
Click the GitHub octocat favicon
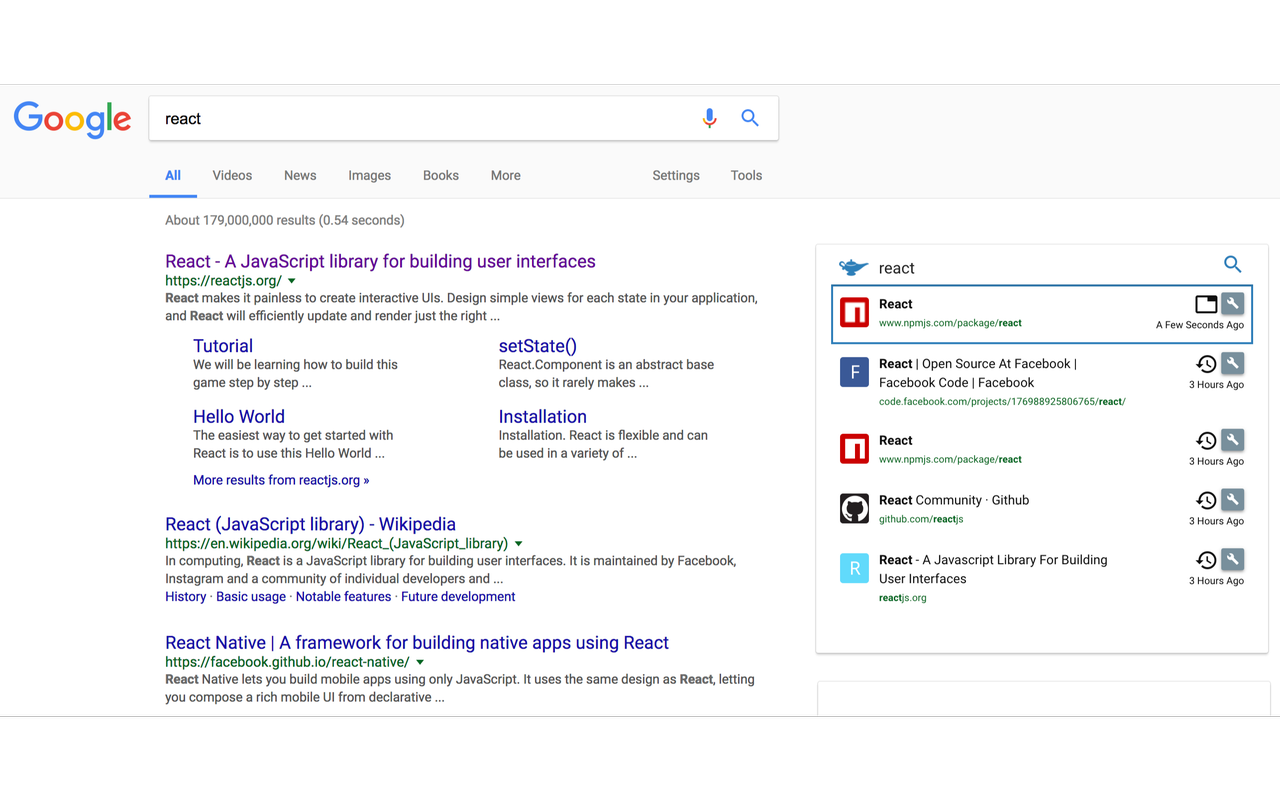click(854, 509)
